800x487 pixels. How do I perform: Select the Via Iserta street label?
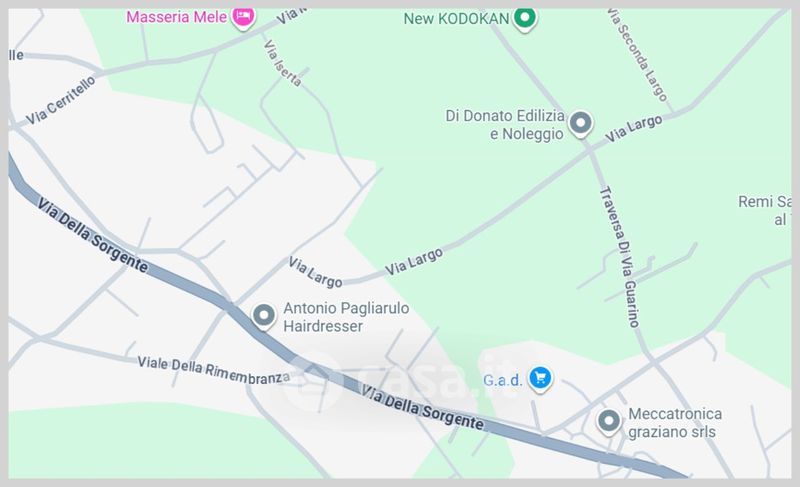coord(283,63)
